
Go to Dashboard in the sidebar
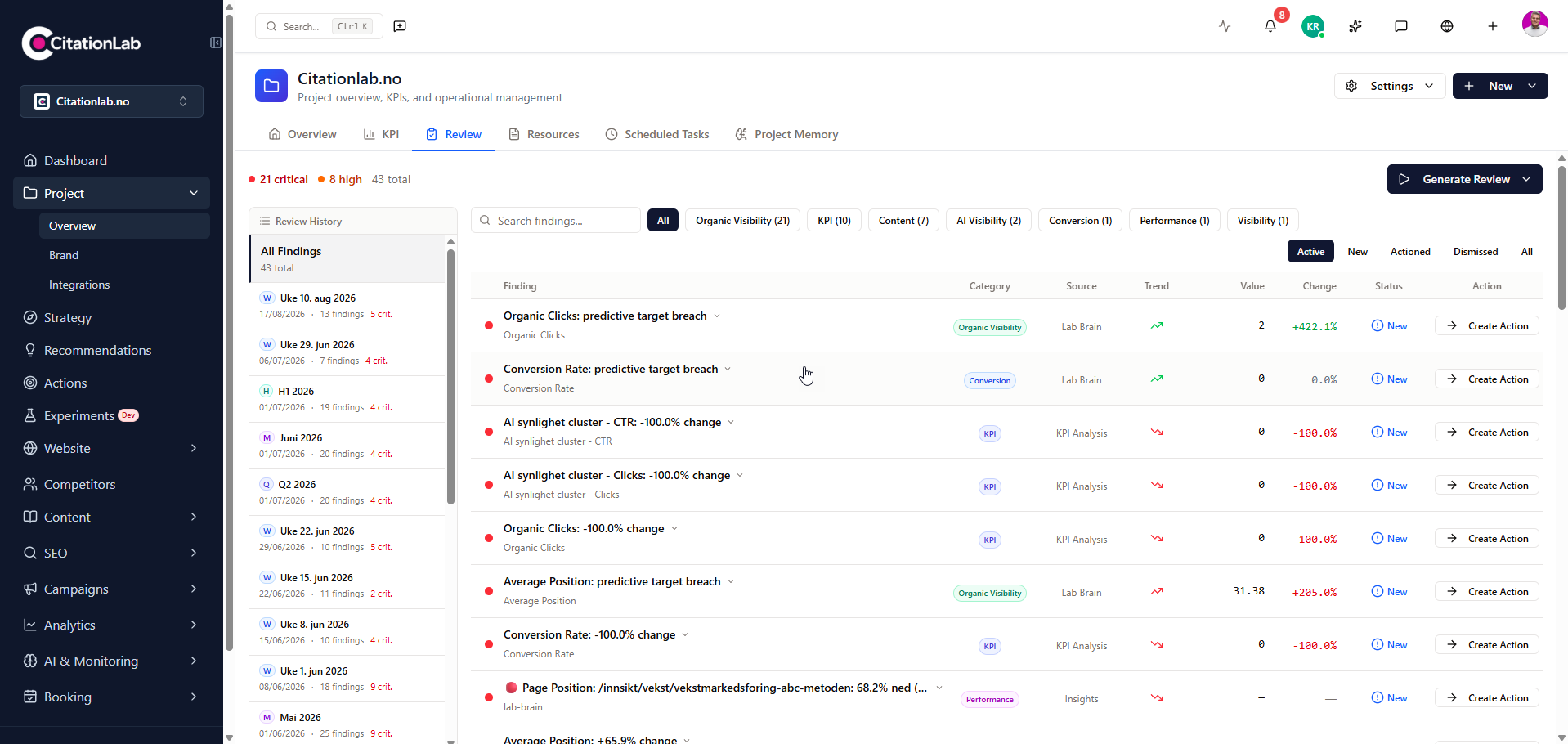[x=111, y=160]
